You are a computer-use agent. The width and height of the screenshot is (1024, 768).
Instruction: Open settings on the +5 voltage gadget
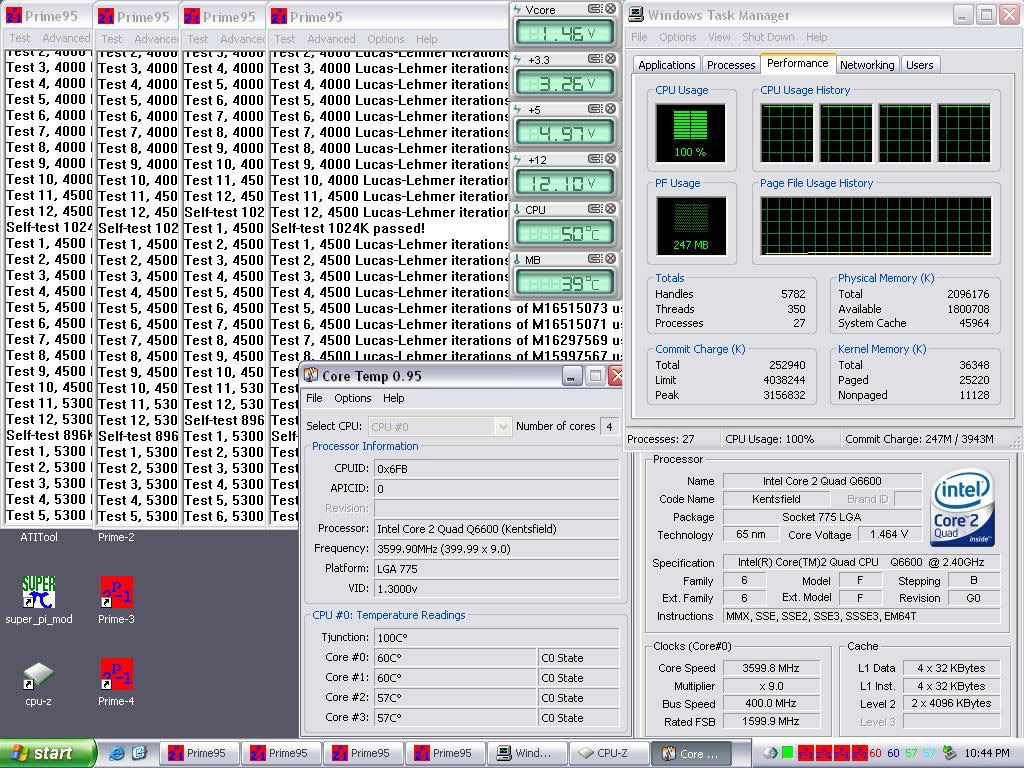pos(594,109)
